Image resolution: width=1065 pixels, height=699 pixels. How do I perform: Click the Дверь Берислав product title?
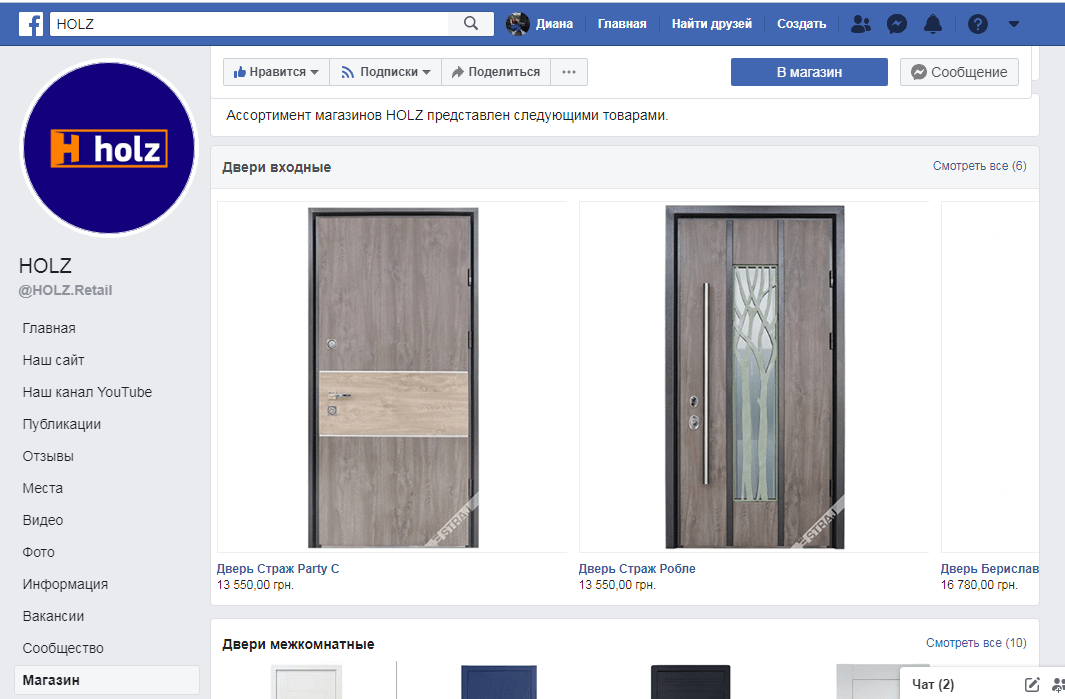(x=990, y=569)
